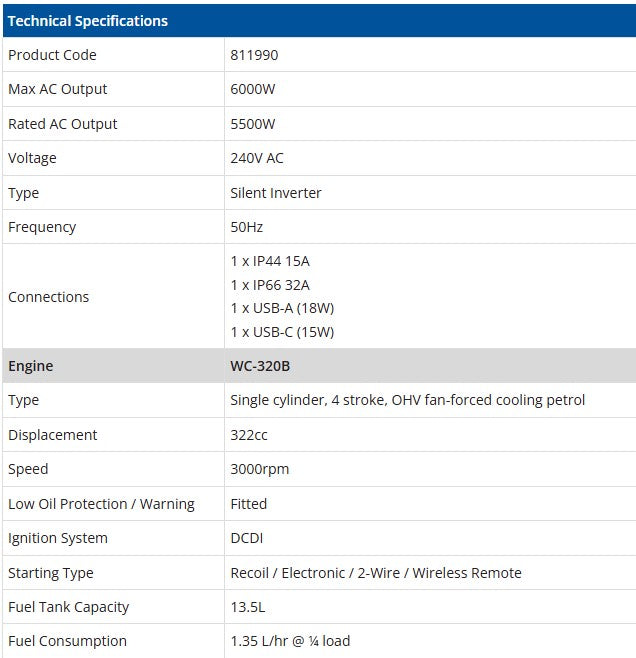
Task: Click the 322cc value
Action: tap(248, 435)
